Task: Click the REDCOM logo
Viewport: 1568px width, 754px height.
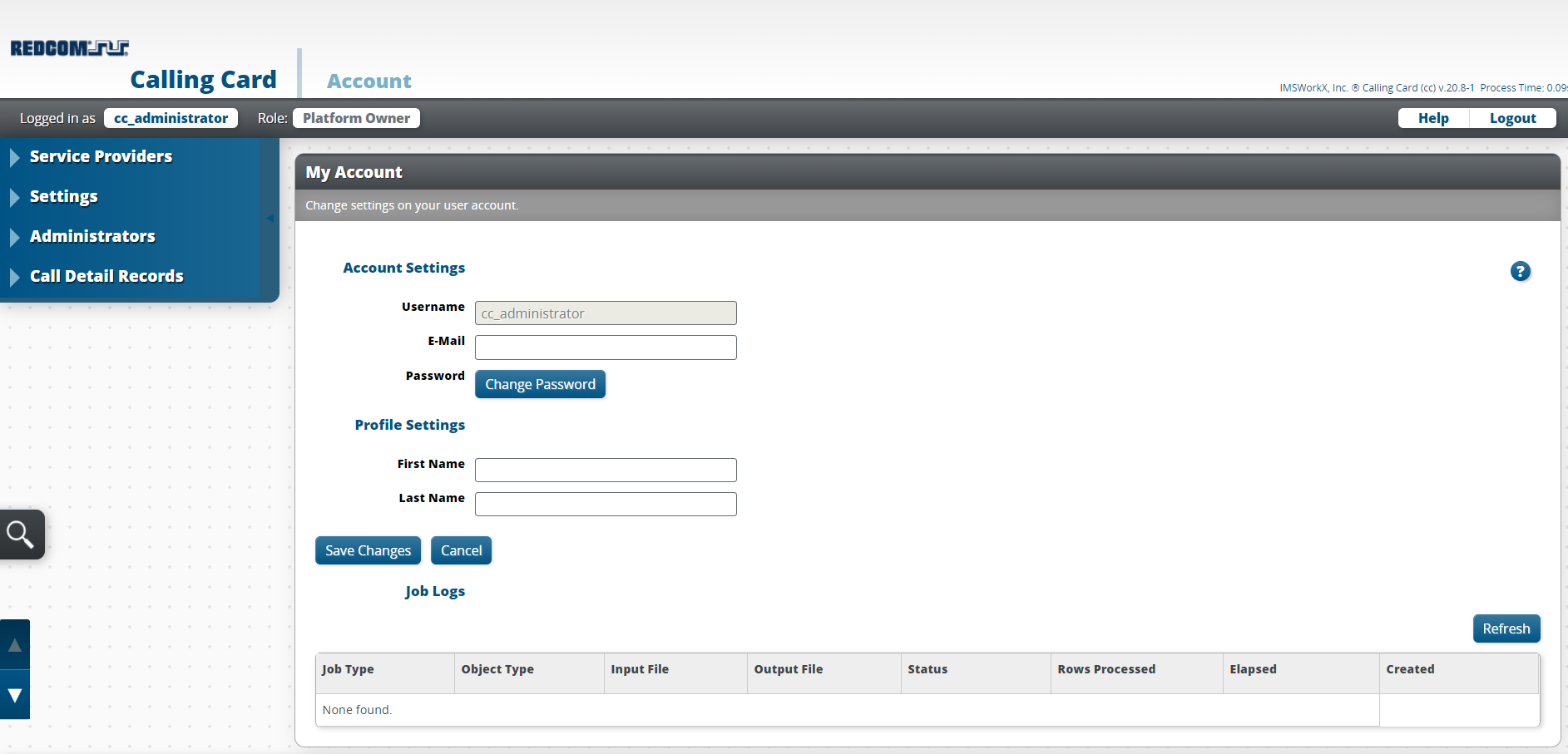Action: tap(69, 48)
